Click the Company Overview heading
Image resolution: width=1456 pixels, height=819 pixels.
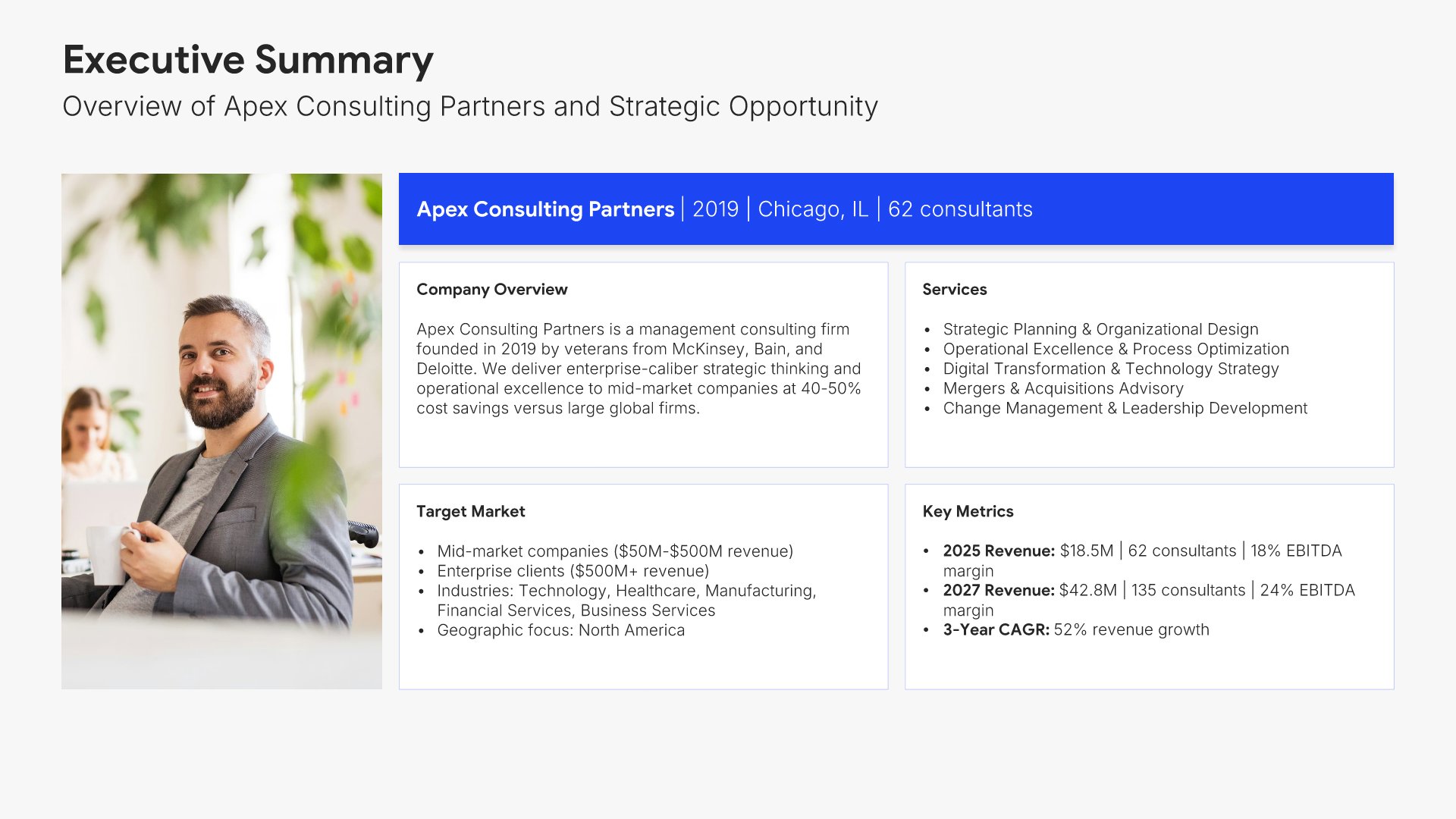point(491,290)
